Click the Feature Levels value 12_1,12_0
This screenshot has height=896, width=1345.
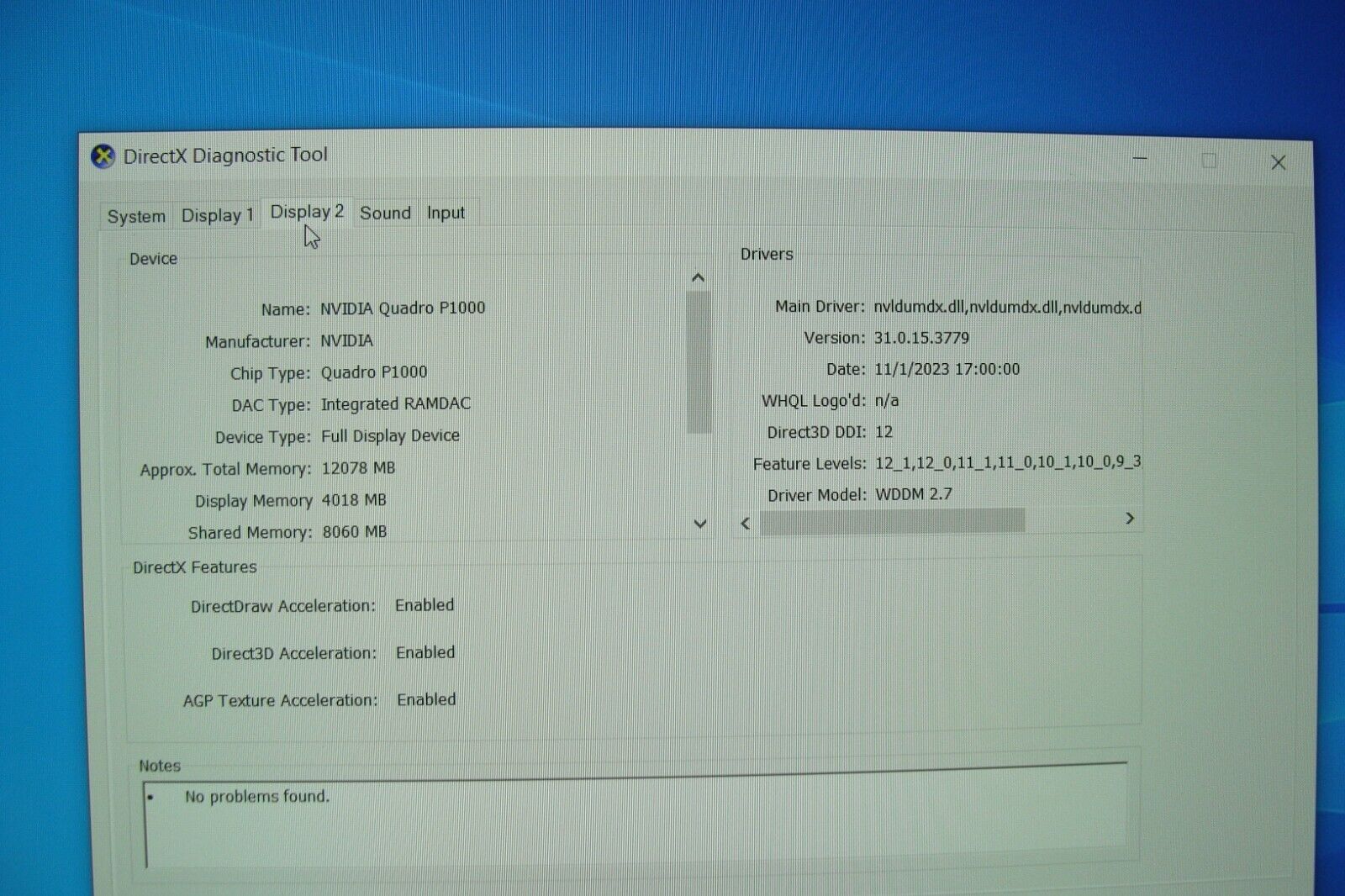coord(1008,462)
